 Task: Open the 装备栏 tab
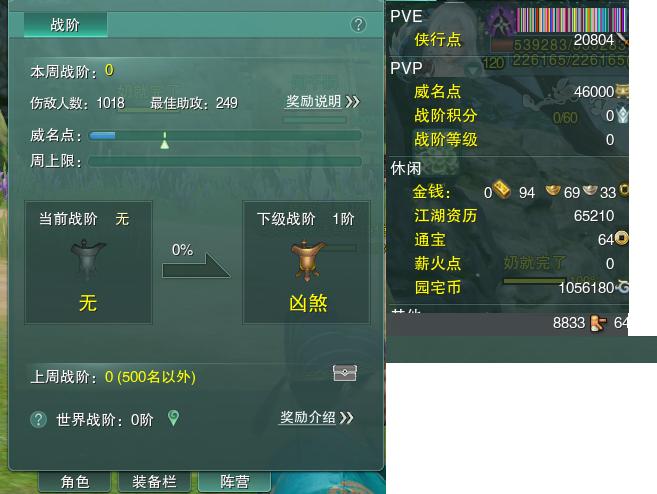[154, 481]
